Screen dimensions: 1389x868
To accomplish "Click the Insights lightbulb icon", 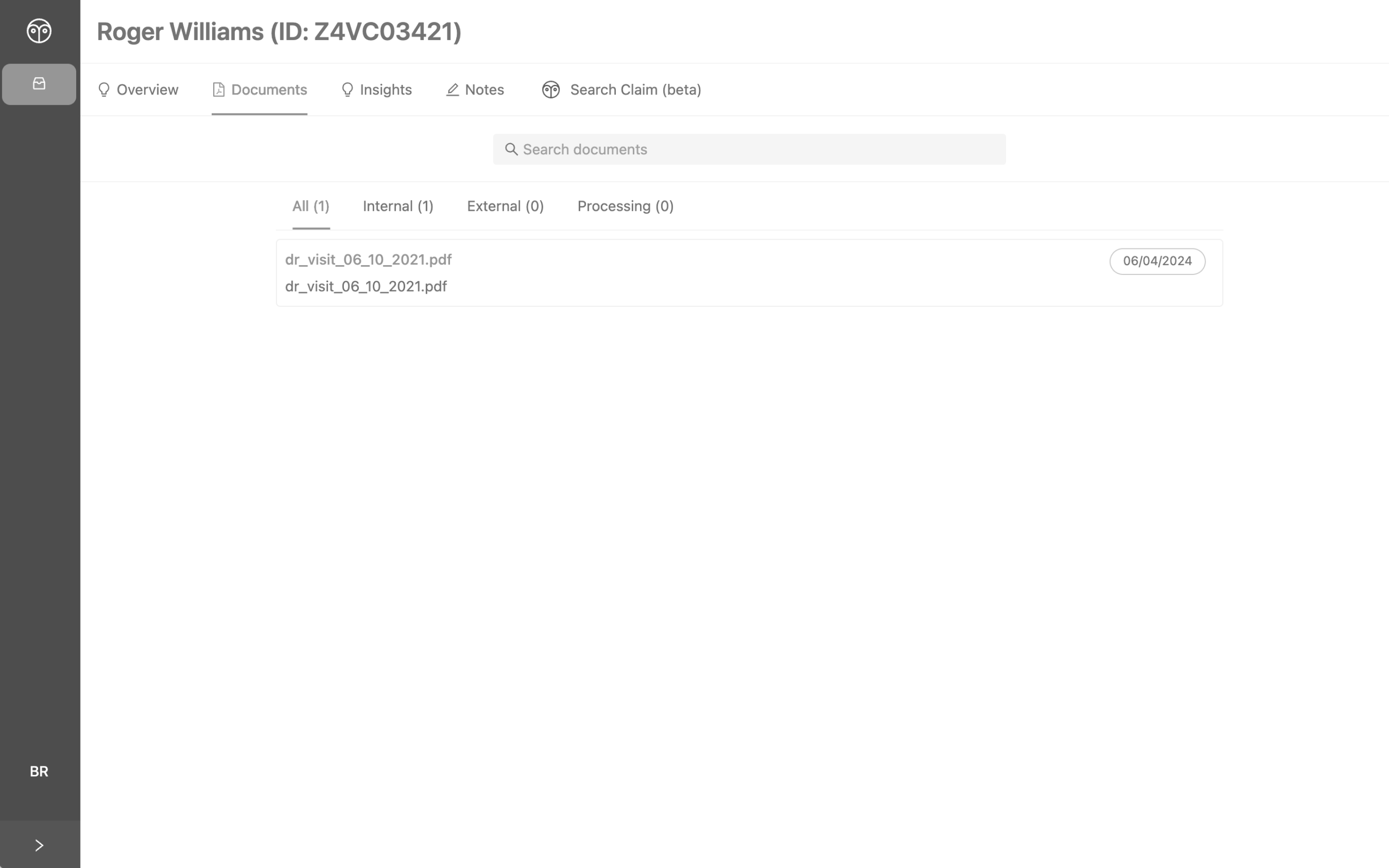I will (347, 90).
